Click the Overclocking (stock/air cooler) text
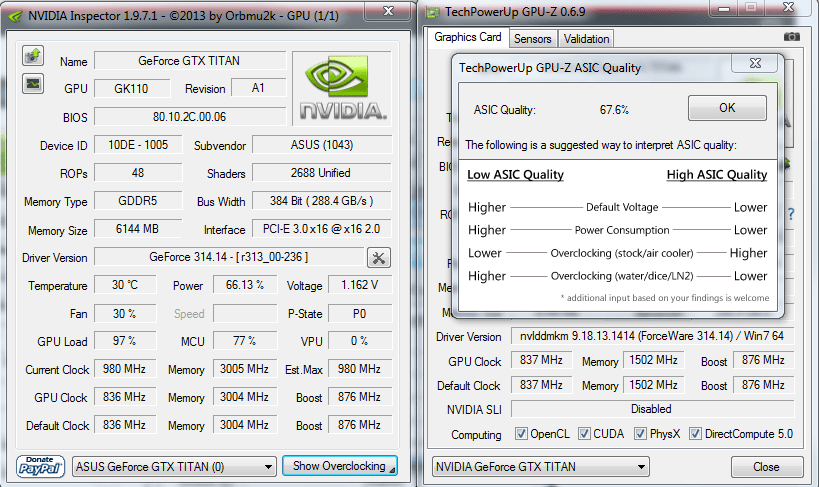This screenshot has height=487, width=819. 622,253
